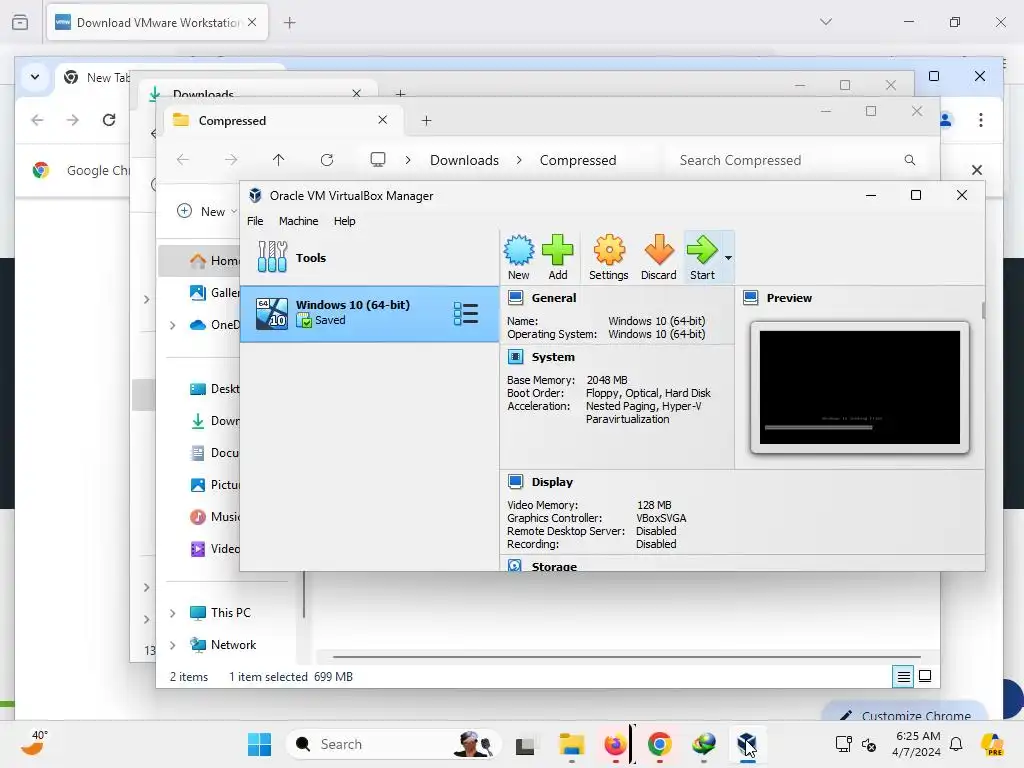Click Compressed in the Explorer breadcrumb
Viewport: 1024px width, 768px height.
pos(578,160)
